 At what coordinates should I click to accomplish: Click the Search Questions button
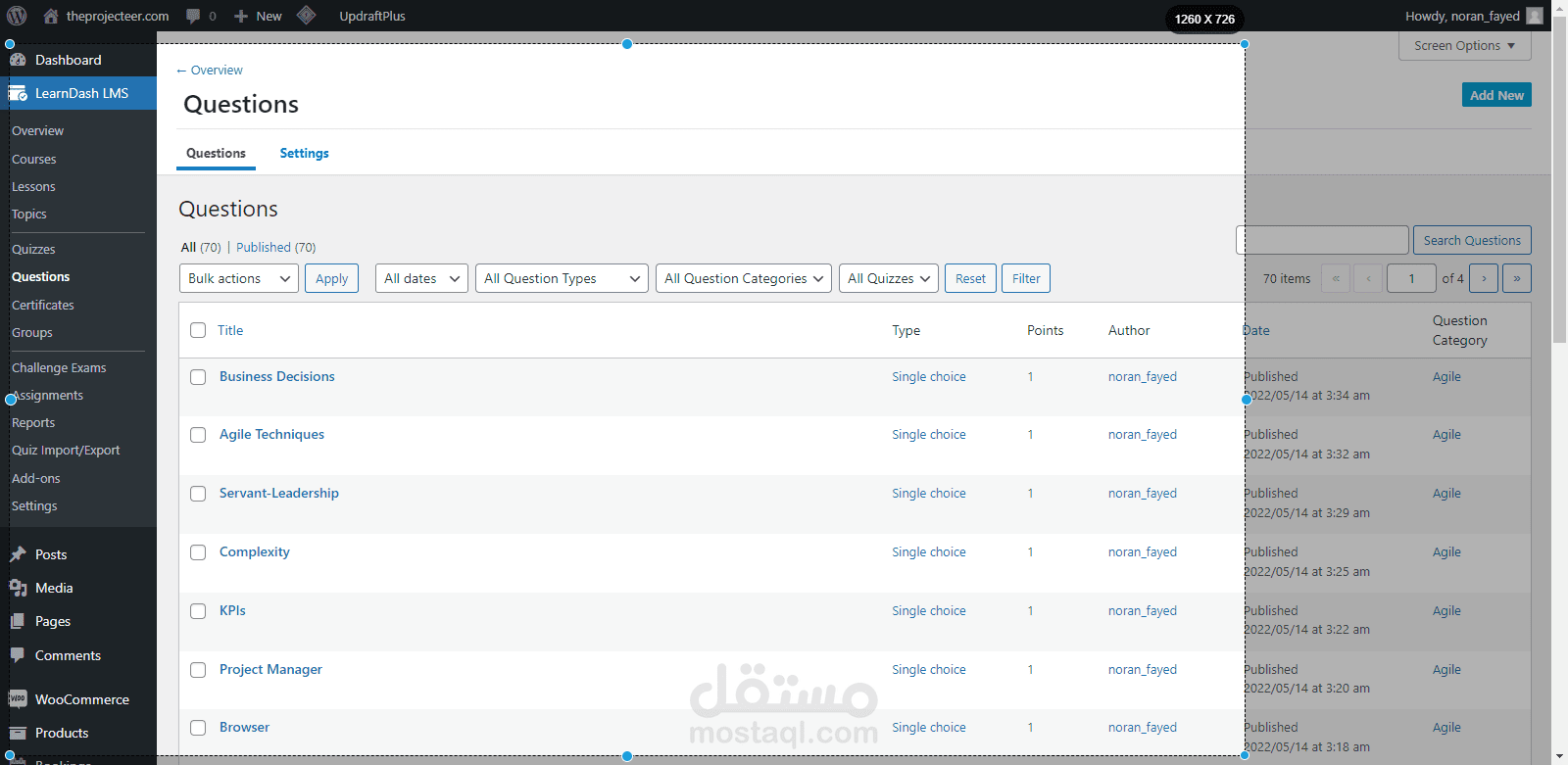1472,240
